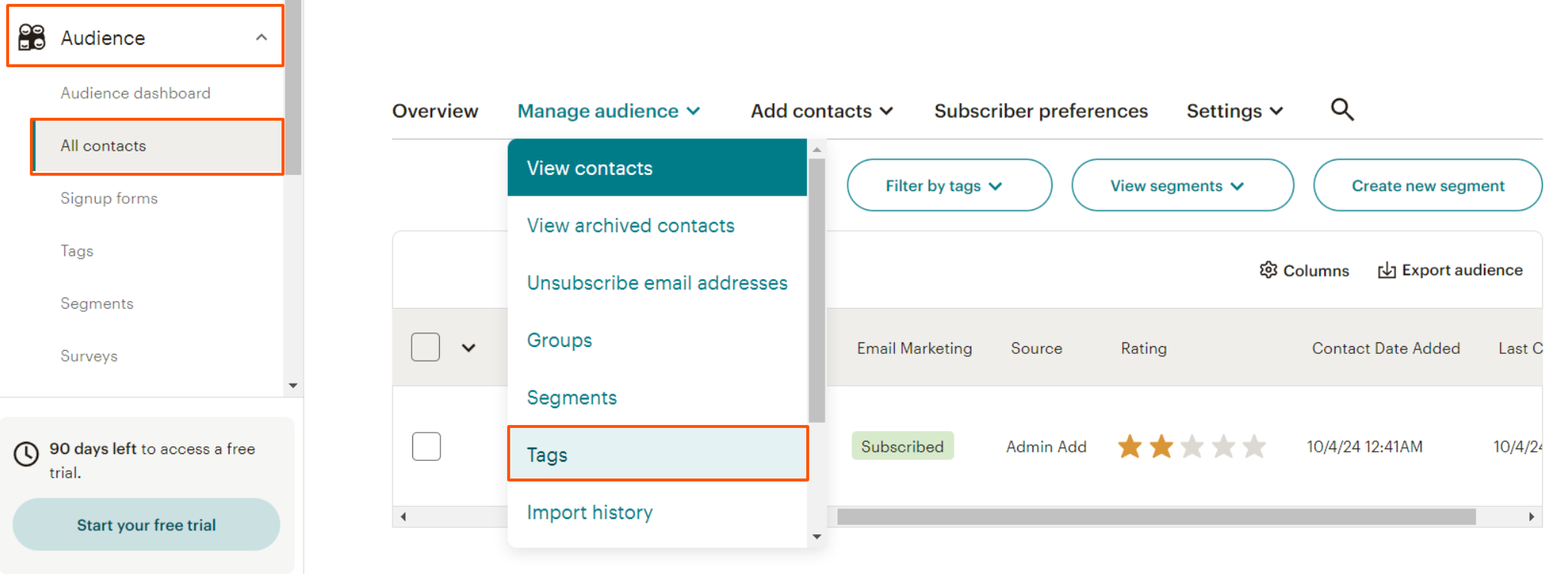This screenshot has height=574, width=1568.
Task: Open the Add contacts dropdown
Action: (x=821, y=112)
